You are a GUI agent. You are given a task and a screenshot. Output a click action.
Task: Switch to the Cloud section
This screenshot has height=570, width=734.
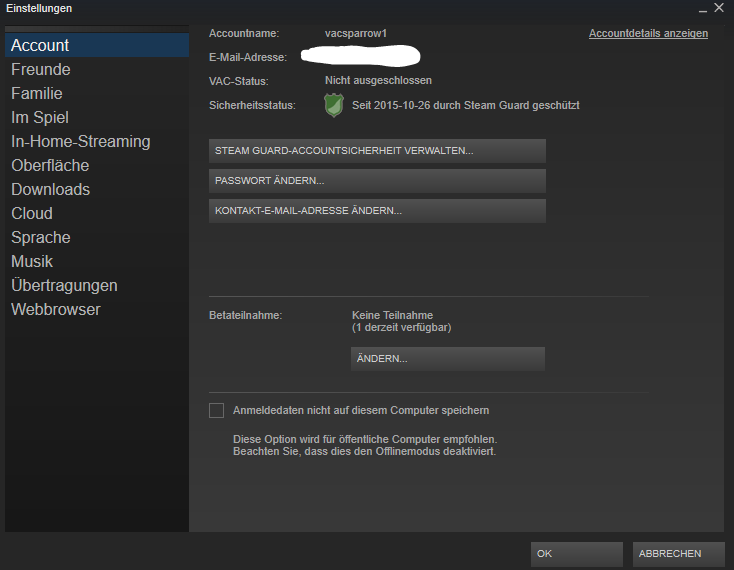[97, 213]
